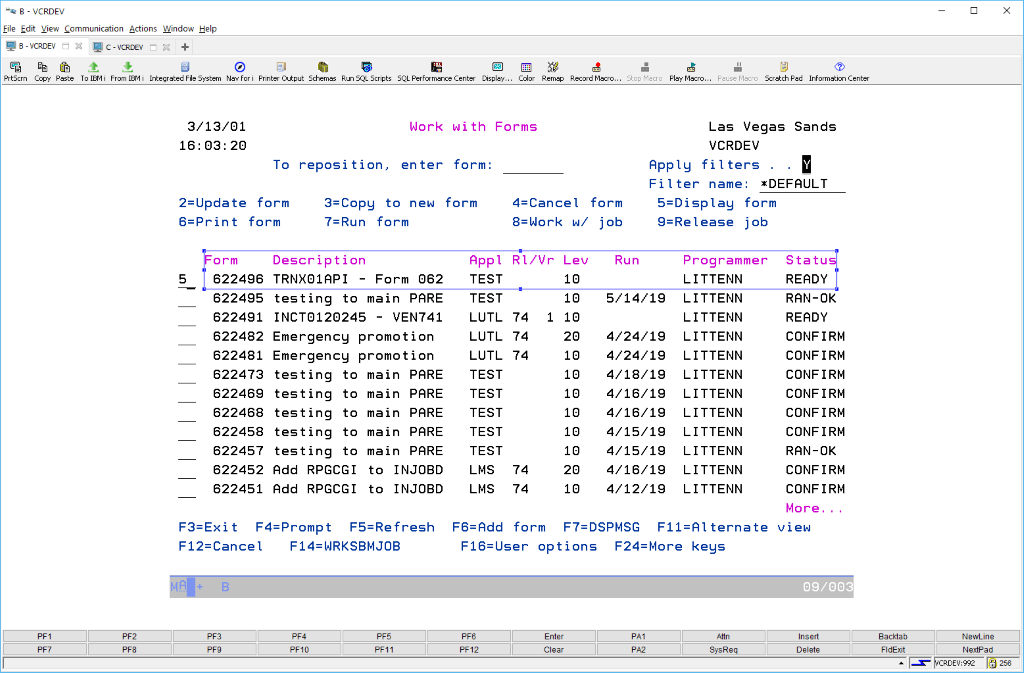Add new session tab with plus
This screenshot has width=1024, height=673.
click(185, 47)
